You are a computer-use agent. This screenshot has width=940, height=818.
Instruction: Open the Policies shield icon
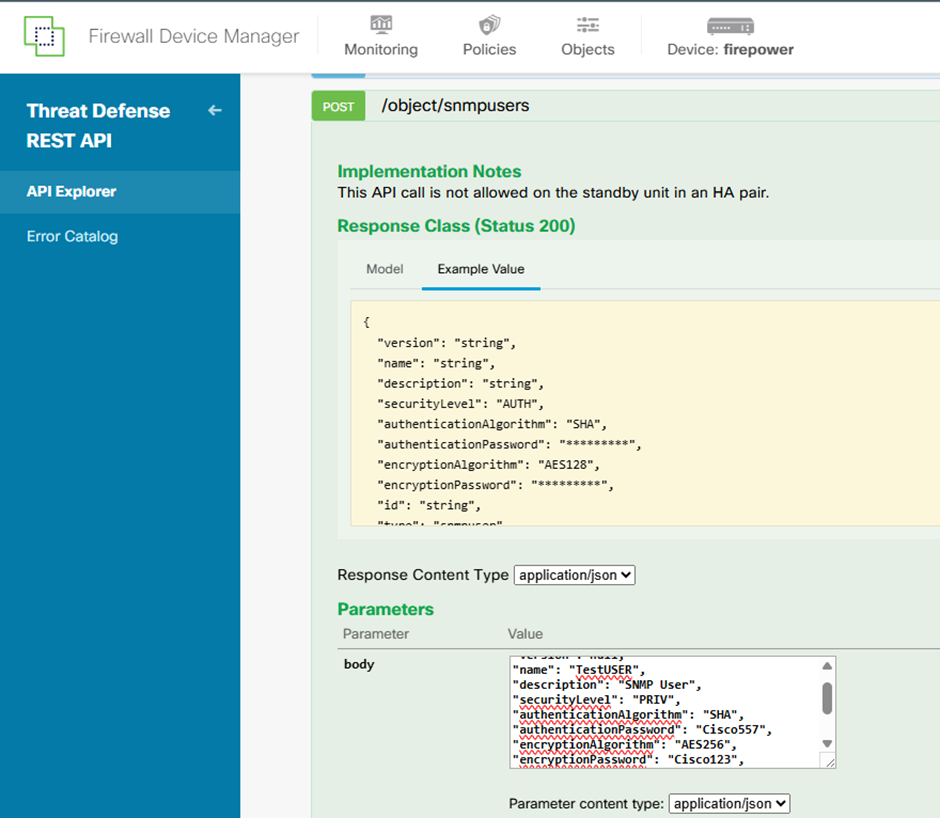[x=489, y=25]
